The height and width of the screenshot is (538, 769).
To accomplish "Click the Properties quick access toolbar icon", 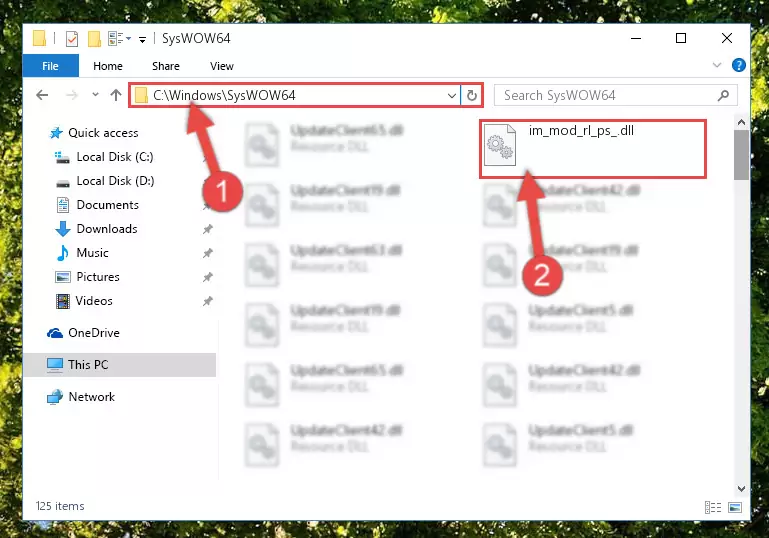I will [72, 38].
